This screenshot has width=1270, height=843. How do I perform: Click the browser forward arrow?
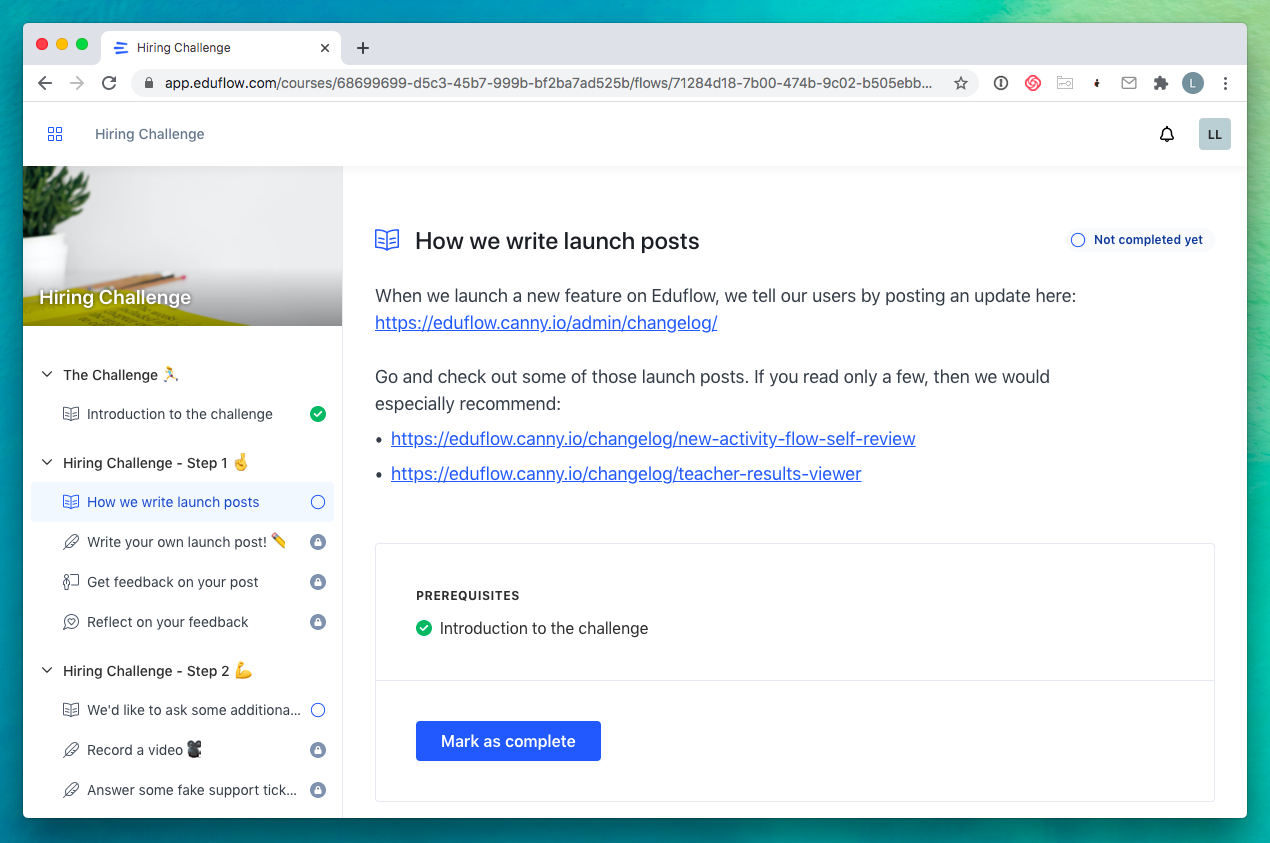[x=77, y=83]
